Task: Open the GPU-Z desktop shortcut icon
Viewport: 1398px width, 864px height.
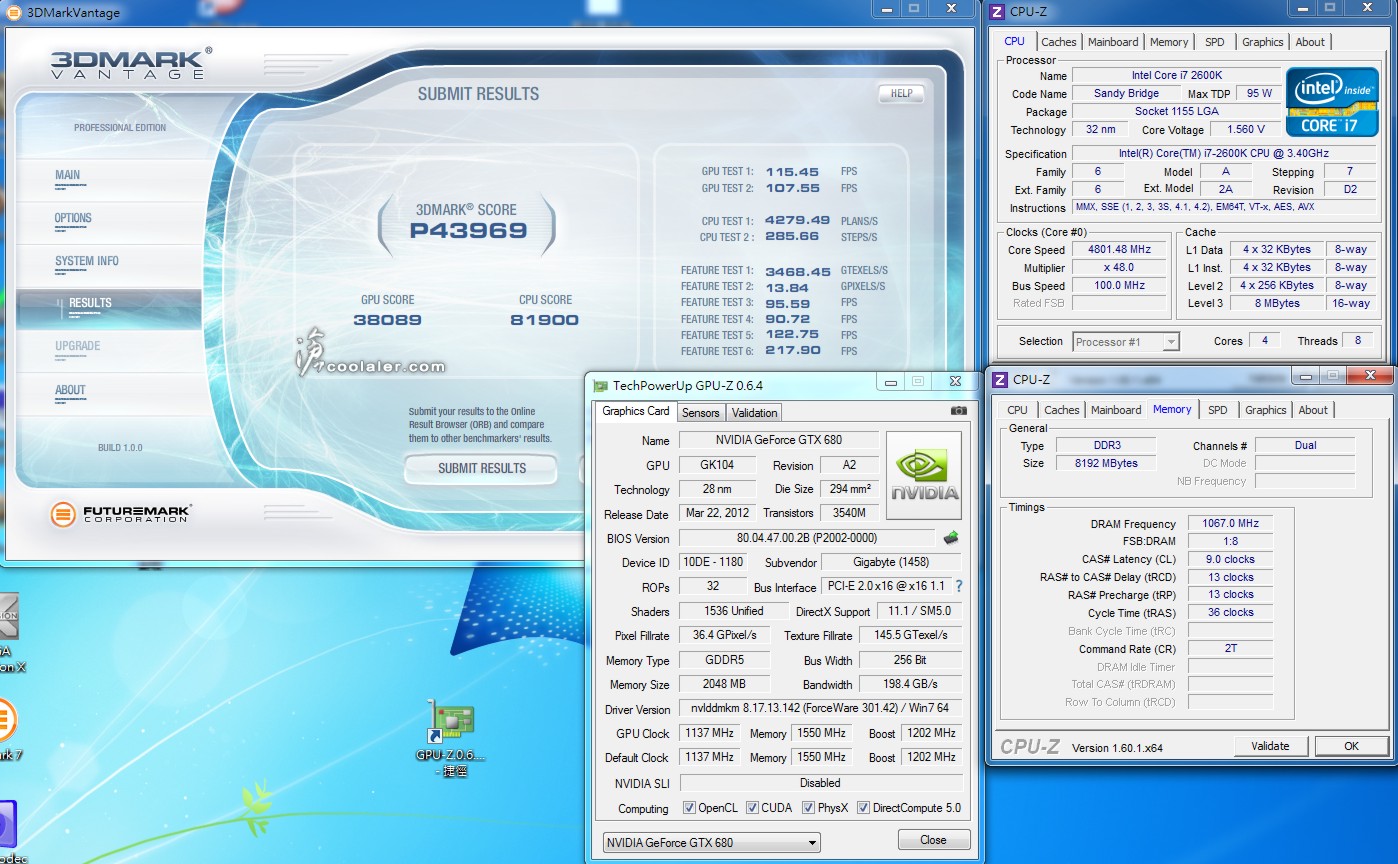Action: 451,723
